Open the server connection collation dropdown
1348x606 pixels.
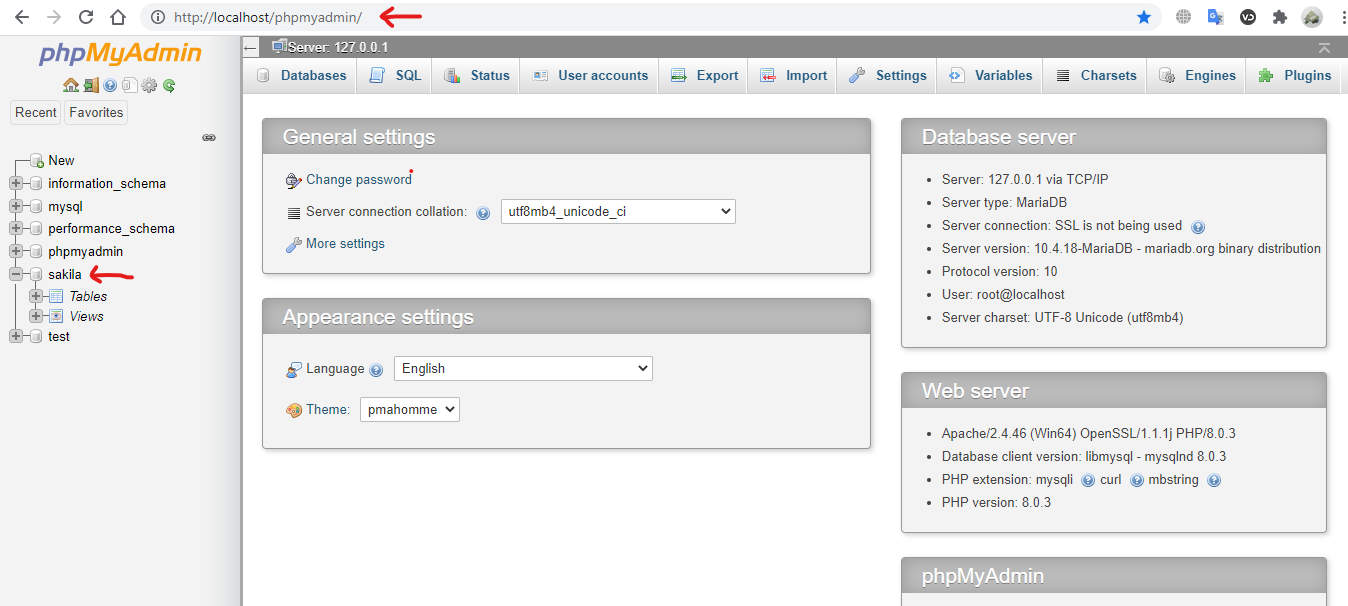[x=618, y=211]
